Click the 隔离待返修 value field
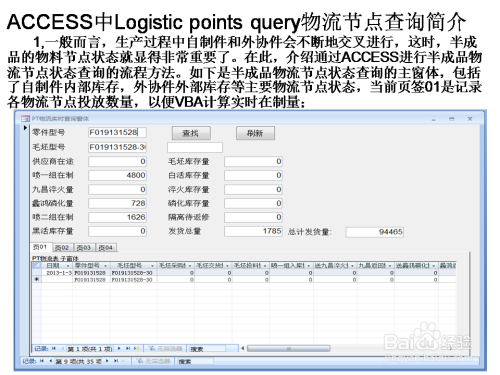This screenshot has width=500, height=375. pyautogui.click(x=253, y=217)
